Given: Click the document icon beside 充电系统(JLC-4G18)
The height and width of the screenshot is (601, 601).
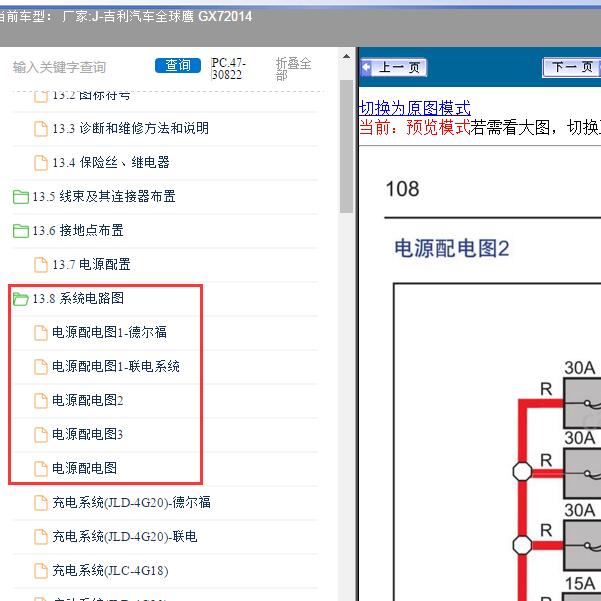Looking at the screenshot, I should click(41, 571).
